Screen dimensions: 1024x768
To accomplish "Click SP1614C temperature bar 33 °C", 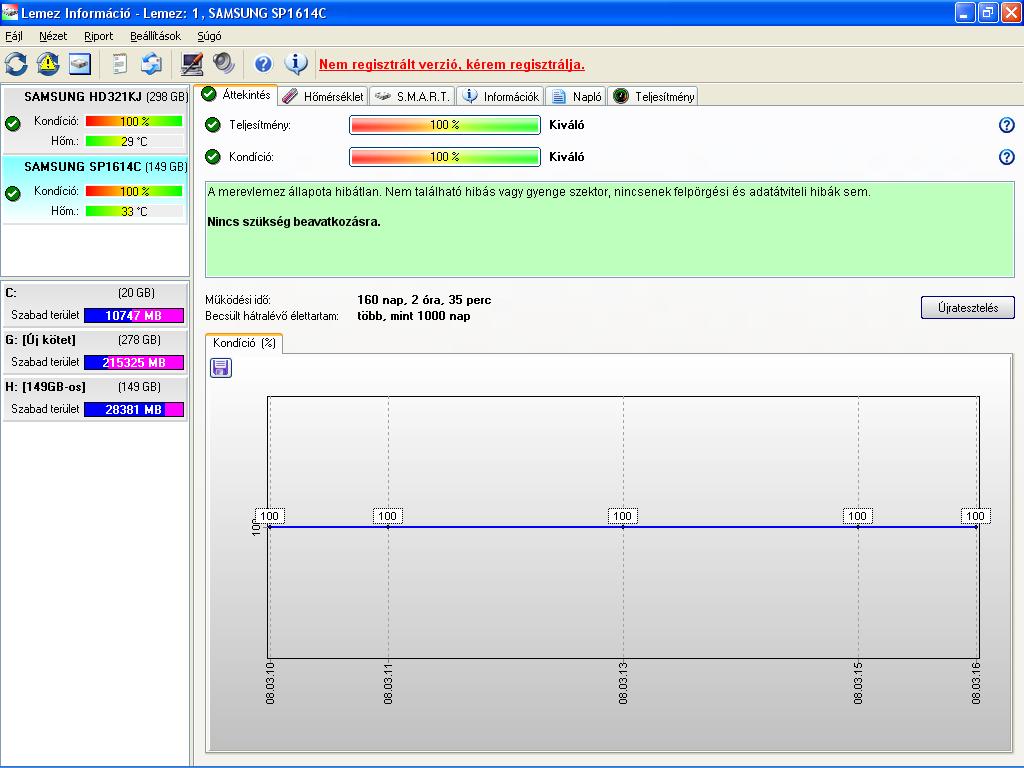I will (x=134, y=211).
